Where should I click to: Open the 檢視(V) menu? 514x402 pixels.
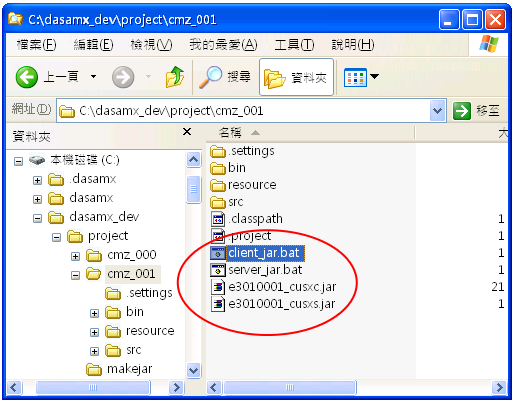point(151,44)
